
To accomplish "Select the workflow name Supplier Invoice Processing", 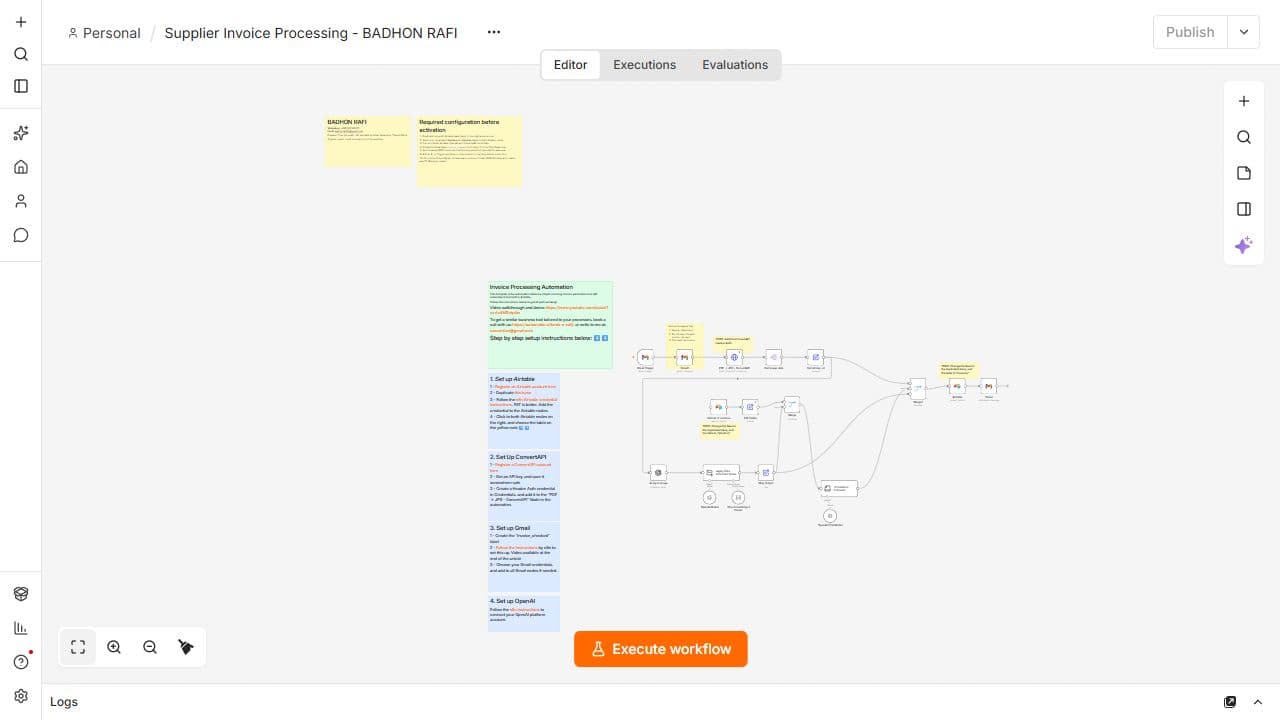I will click(x=311, y=33).
